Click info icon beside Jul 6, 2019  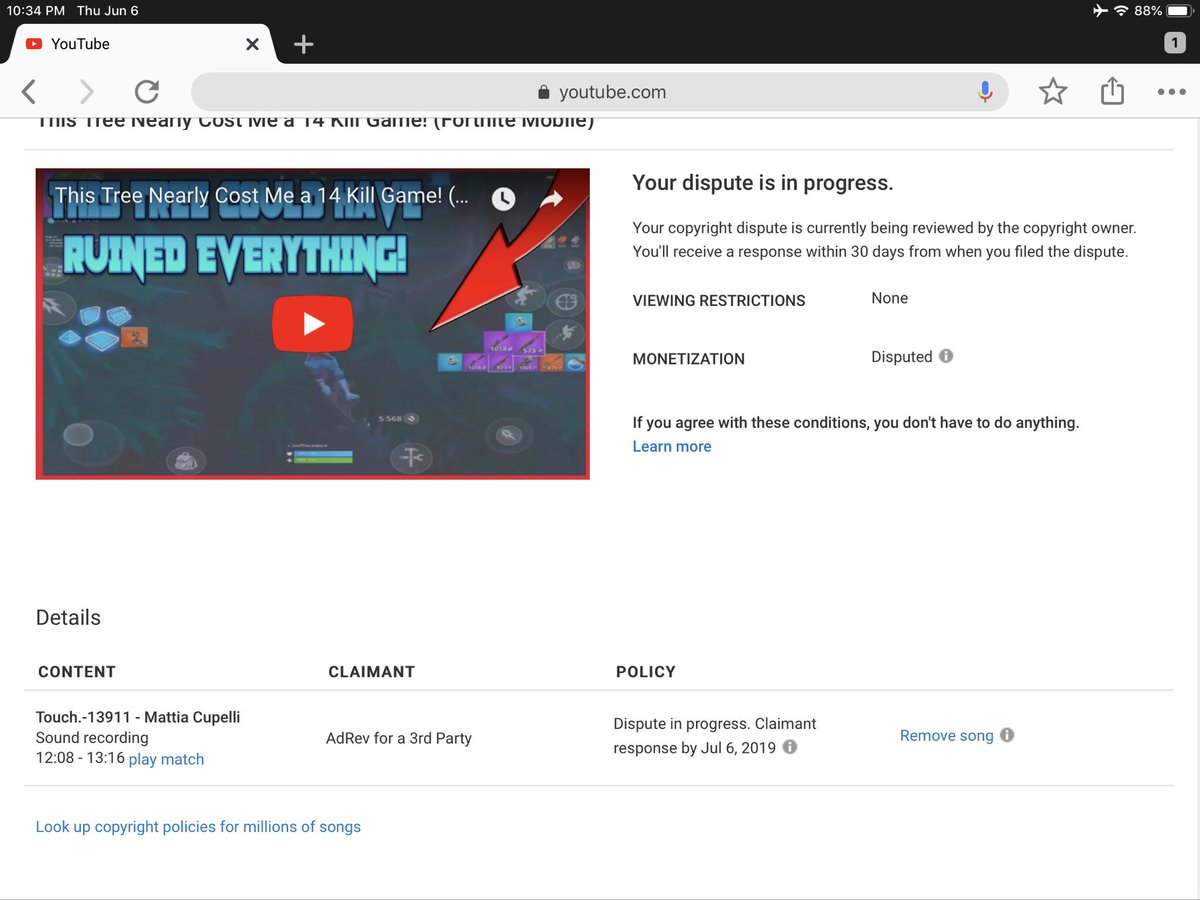(790, 747)
